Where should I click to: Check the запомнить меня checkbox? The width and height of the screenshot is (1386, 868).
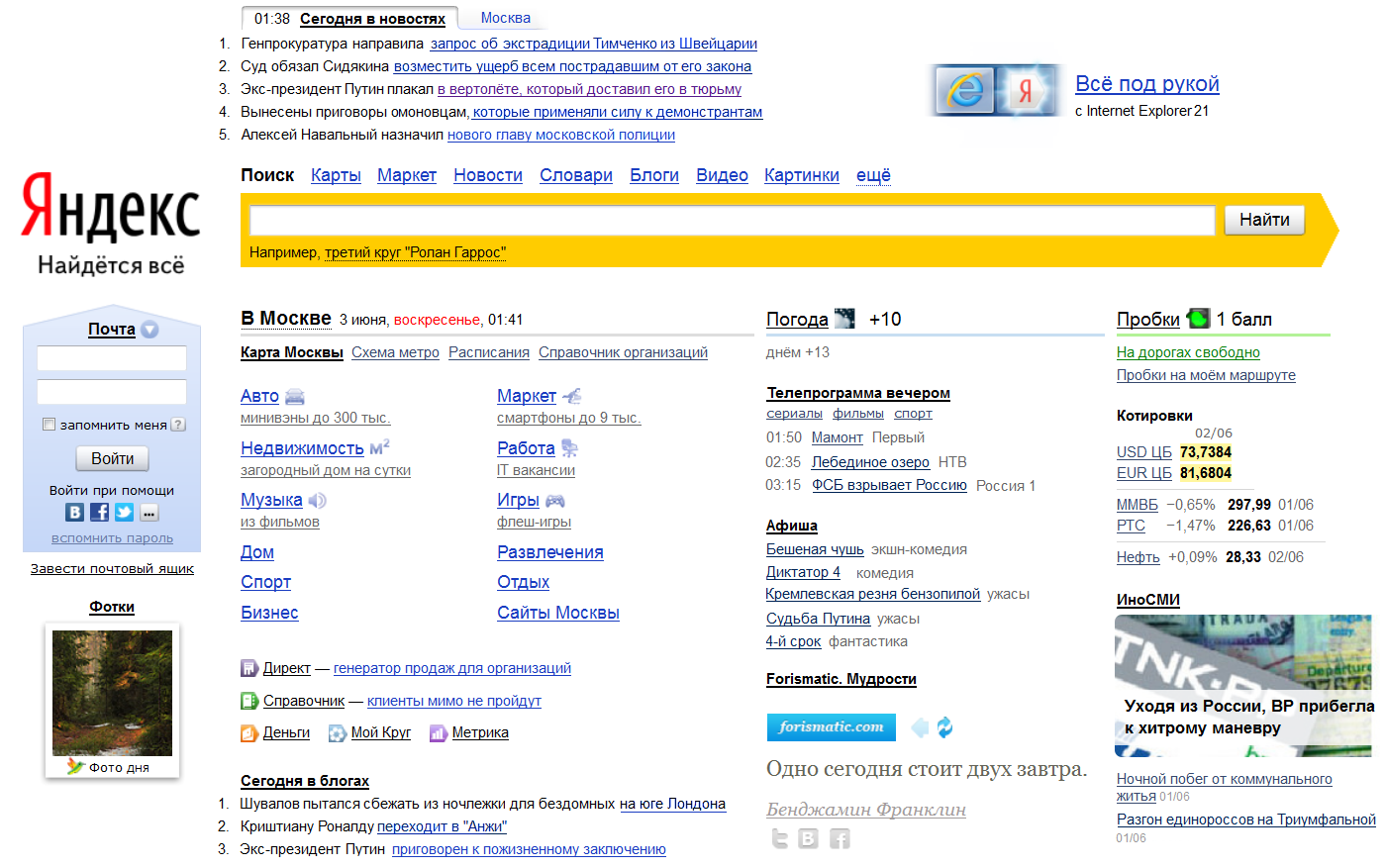pyautogui.click(x=49, y=425)
